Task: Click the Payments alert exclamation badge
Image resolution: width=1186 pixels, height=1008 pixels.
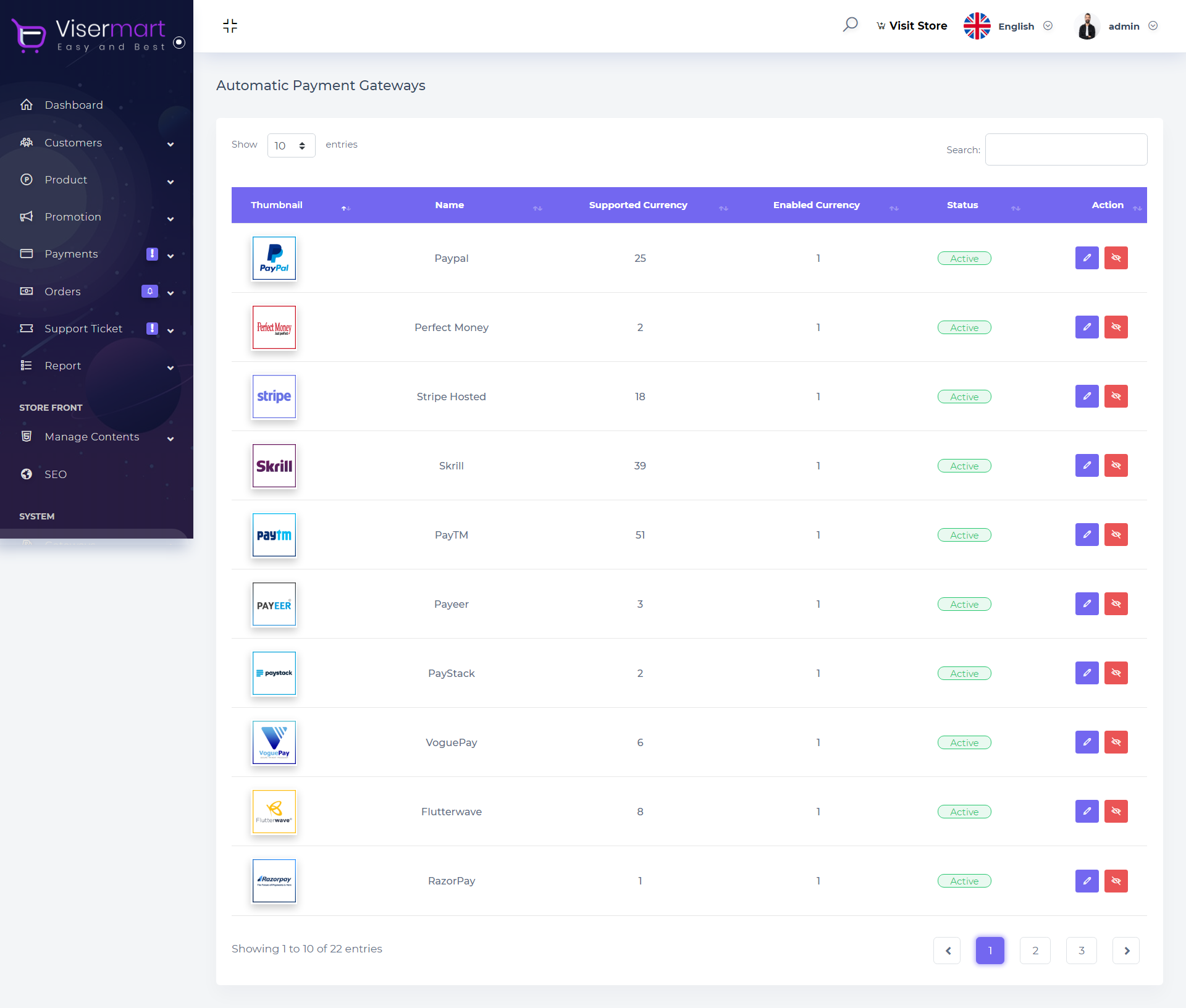Action: click(152, 254)
